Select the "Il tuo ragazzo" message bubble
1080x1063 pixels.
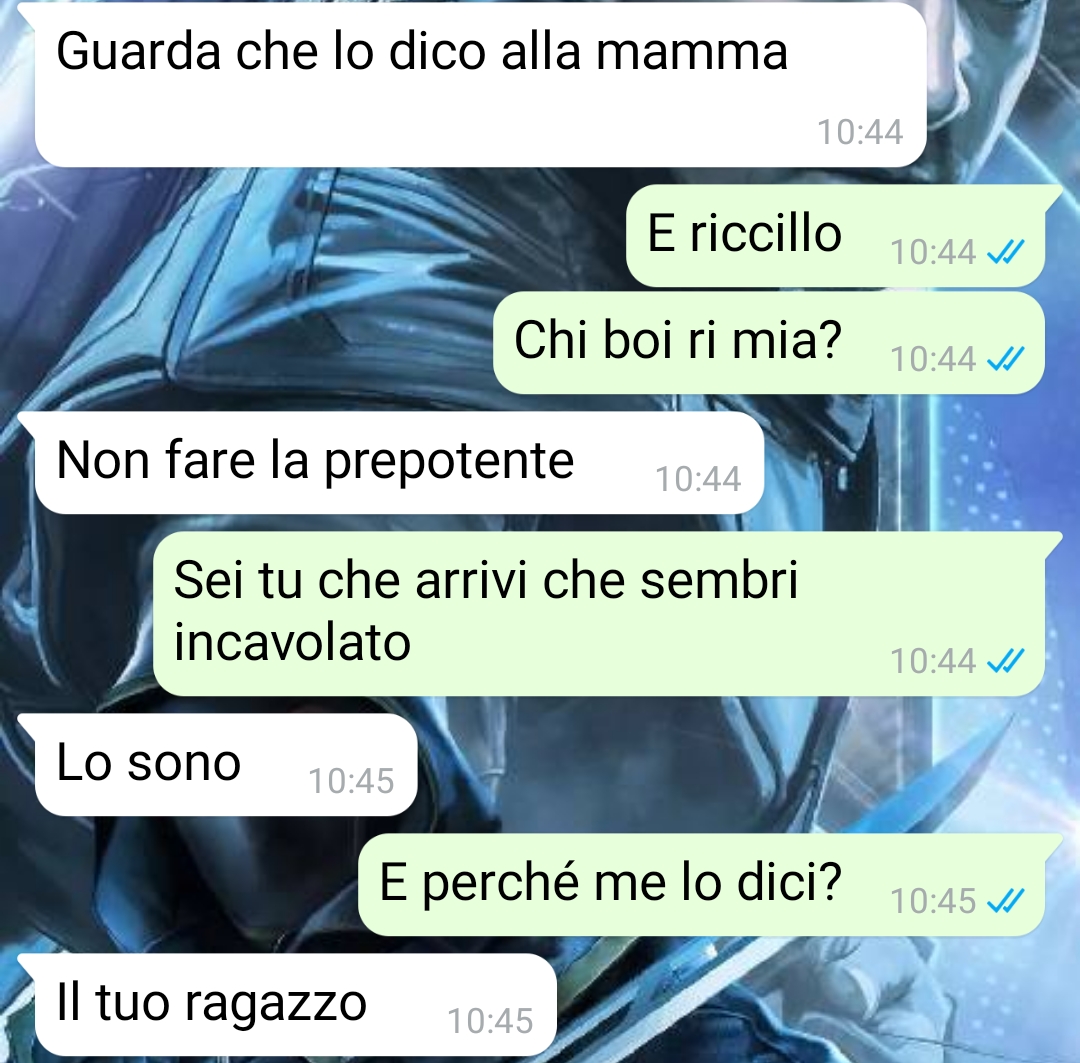[x=295, y=1004]
